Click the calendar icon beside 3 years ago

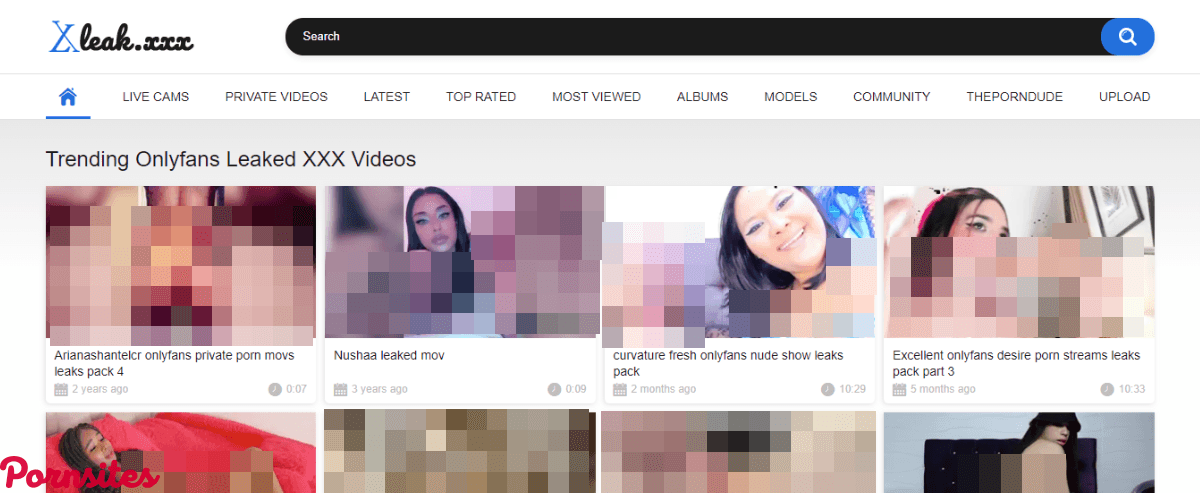pos(340,389)
